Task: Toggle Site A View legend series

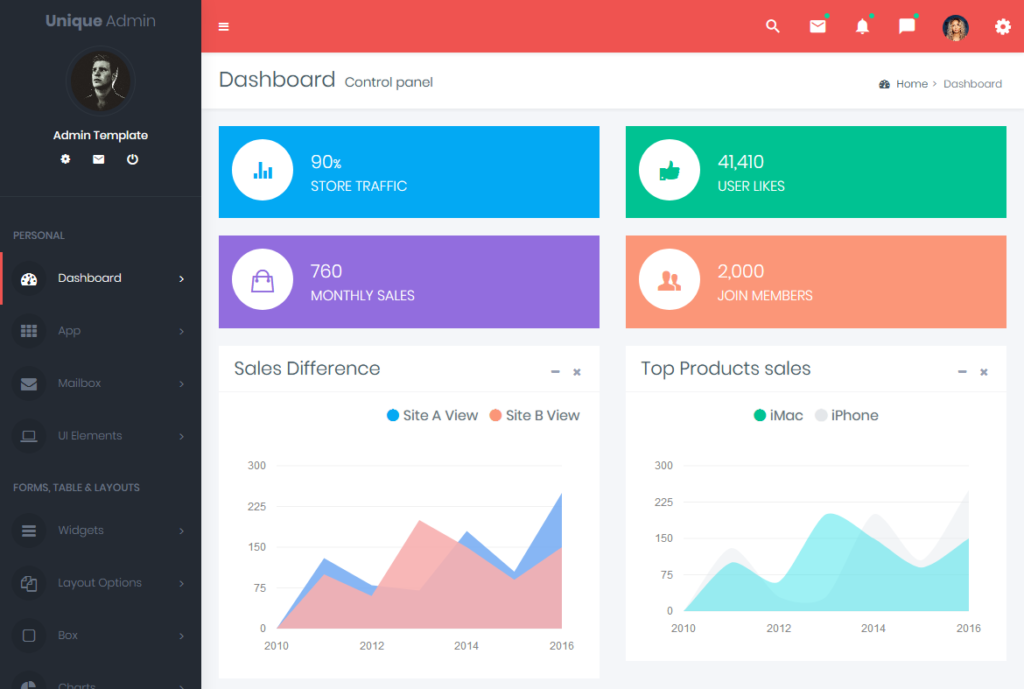Action: click(432, 415)
